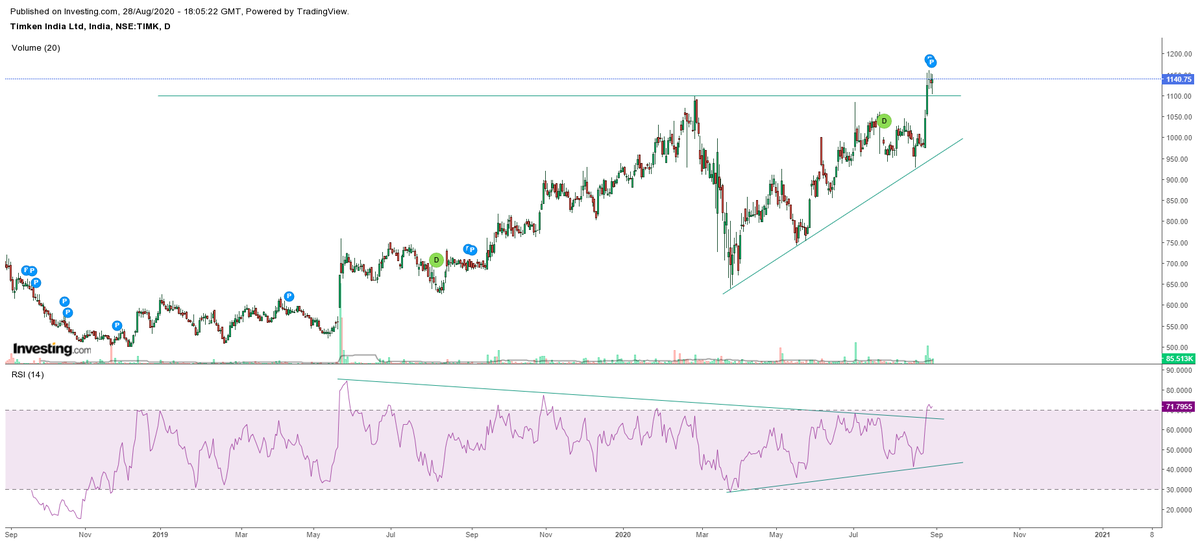
Task: Select the descending trendline on RSI peaks
Action: (640, 399)
